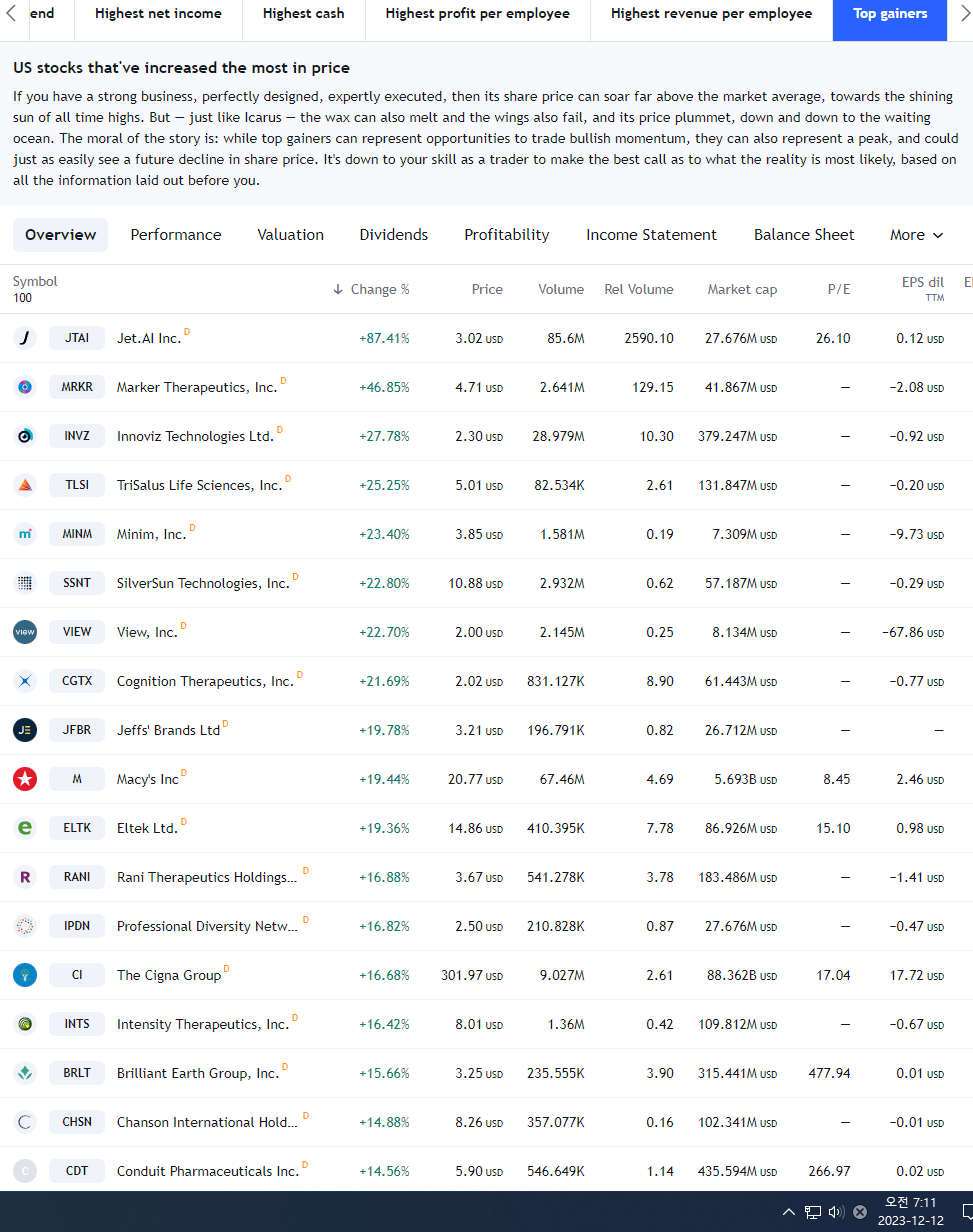Sort by the Price column header

coord(487,289)
